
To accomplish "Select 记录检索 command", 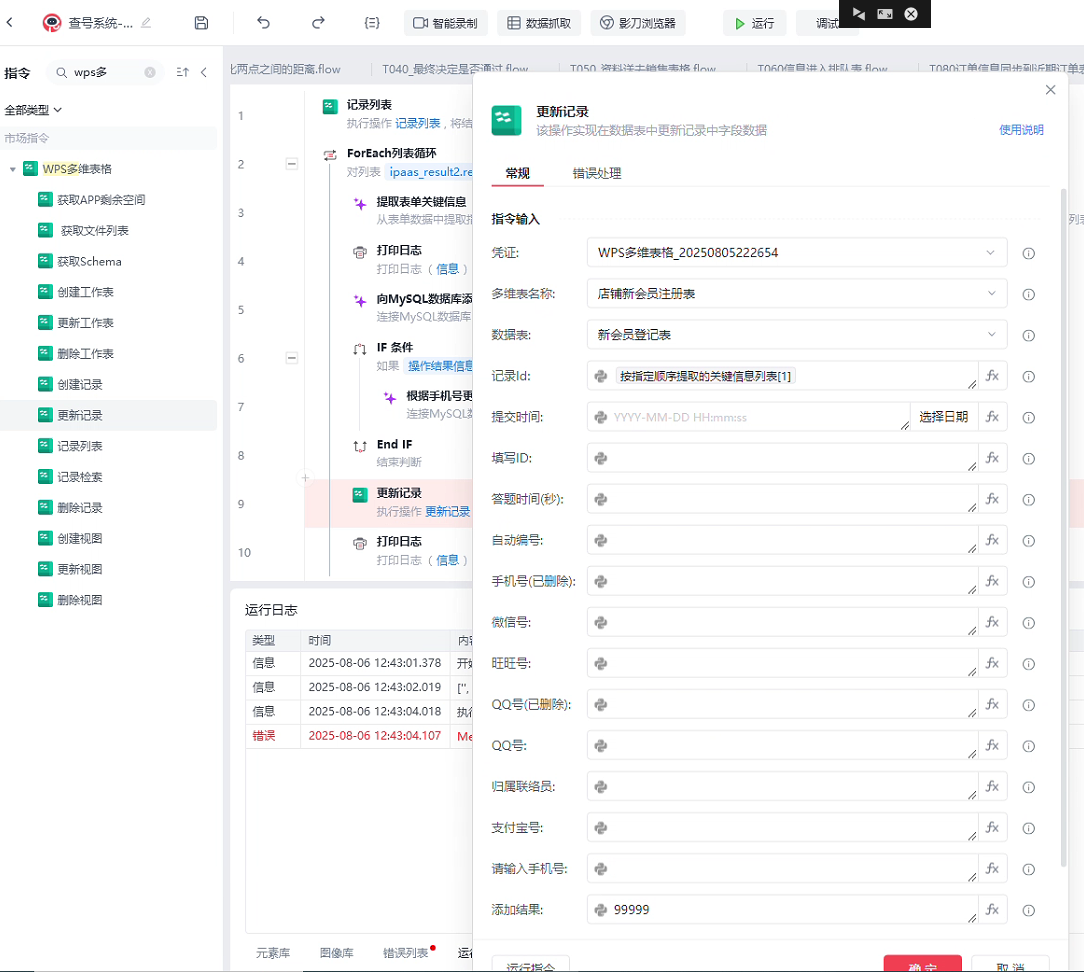I will 80,476.
